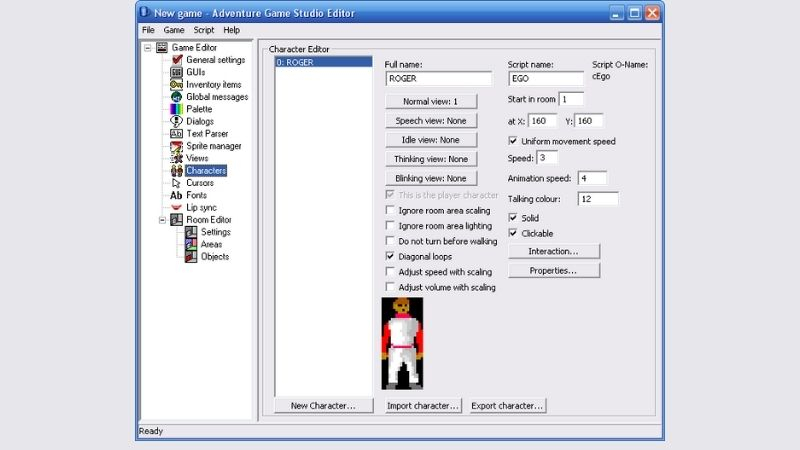800x450 pixels.
Task: Click the Dialogs speech bubble icon
Action: tap(177, 121)
